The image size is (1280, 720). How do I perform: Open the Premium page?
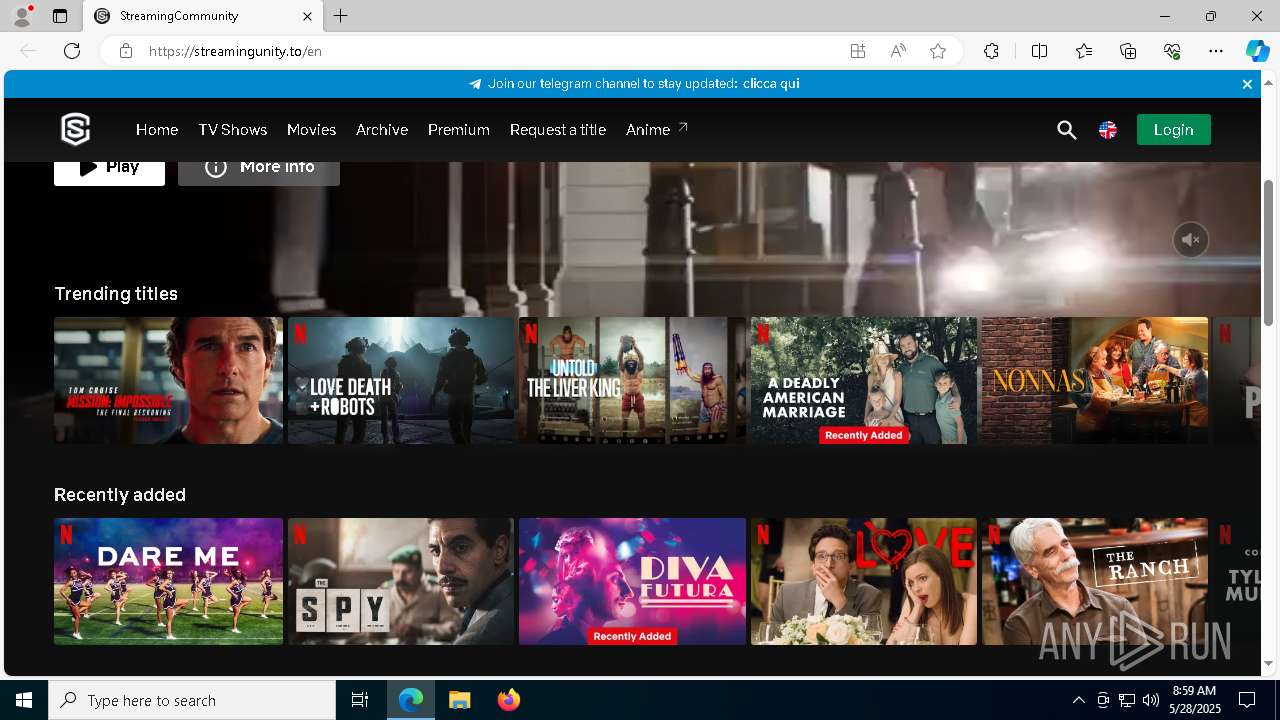tap(459, 130)
